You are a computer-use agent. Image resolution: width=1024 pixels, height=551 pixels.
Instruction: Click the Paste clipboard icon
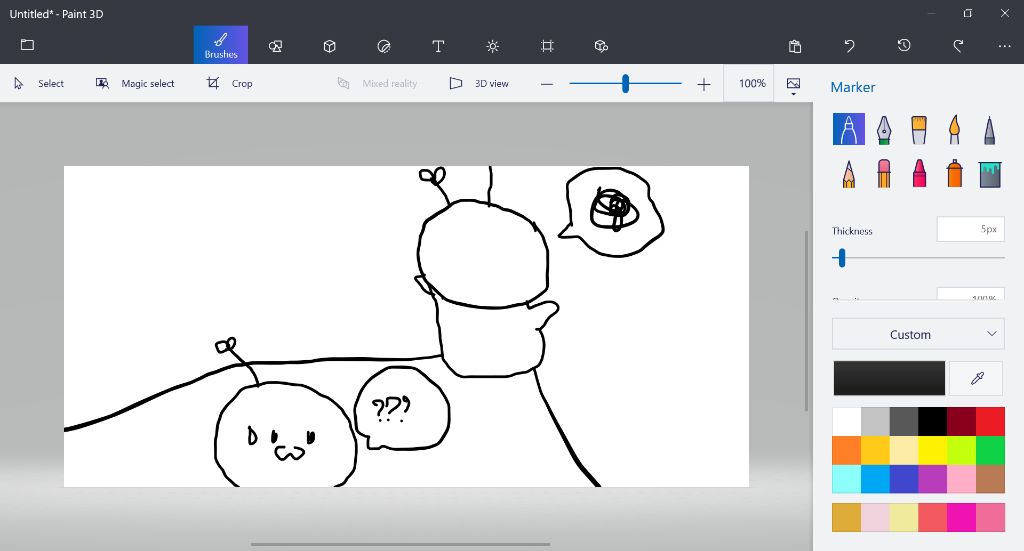pos(795,46)
